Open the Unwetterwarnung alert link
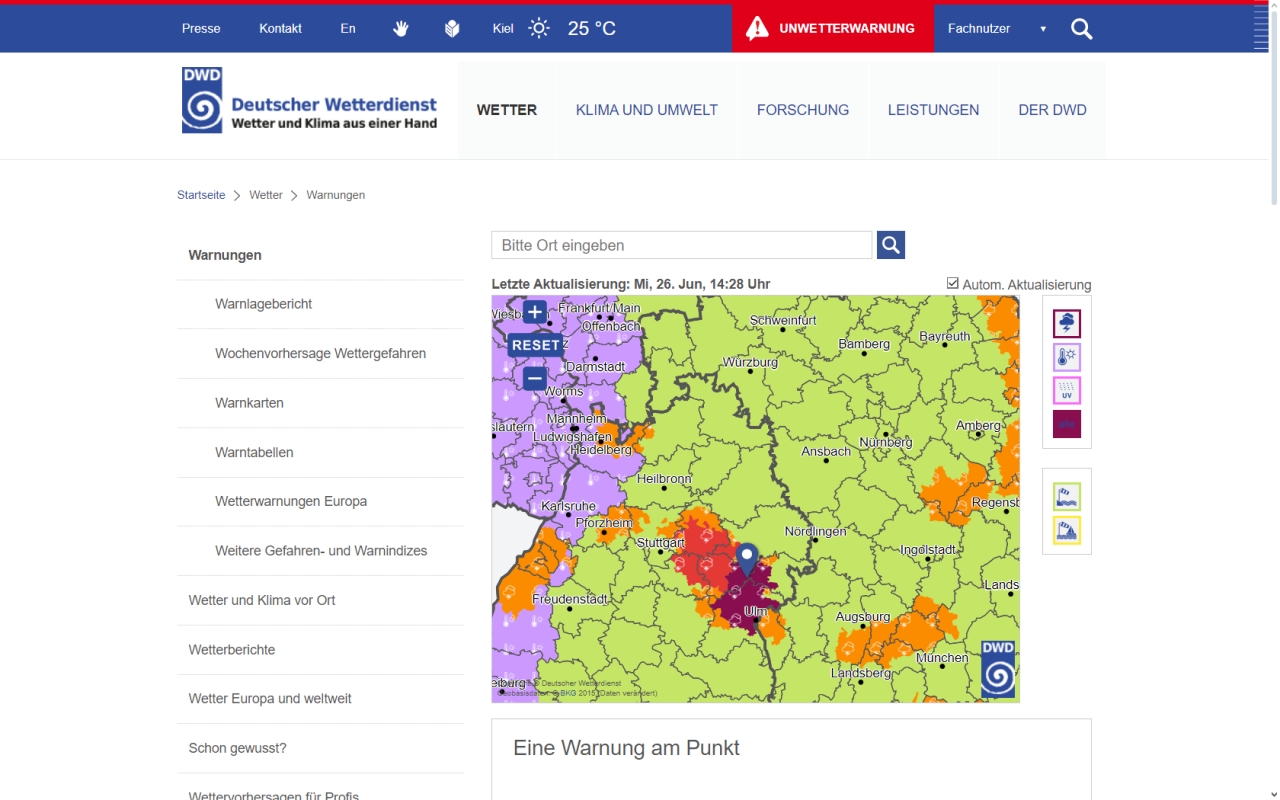1280x800 pixels. pyautogui.click(x=832, y=28)
